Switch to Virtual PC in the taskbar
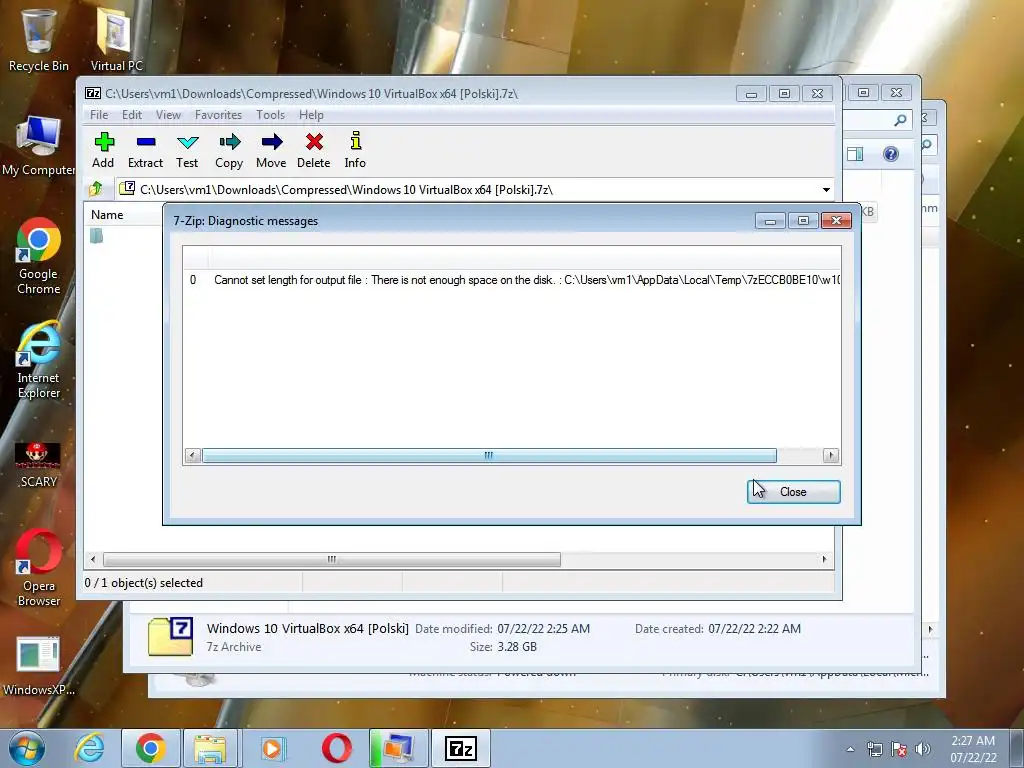The width and height of the screenshot is (1024, 768). (398, 748)
